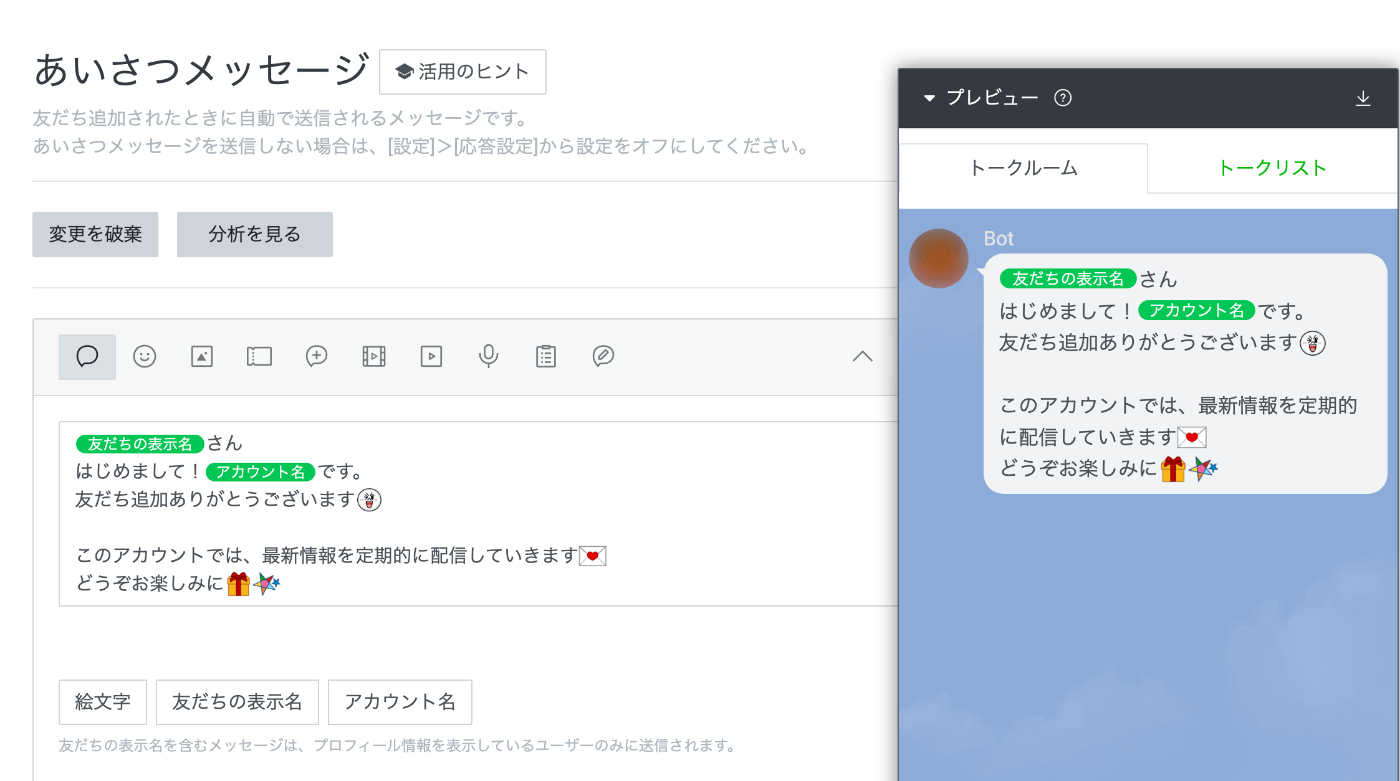
Task: Choose the survey clipboard icon
Action: [x=546, y=356]
